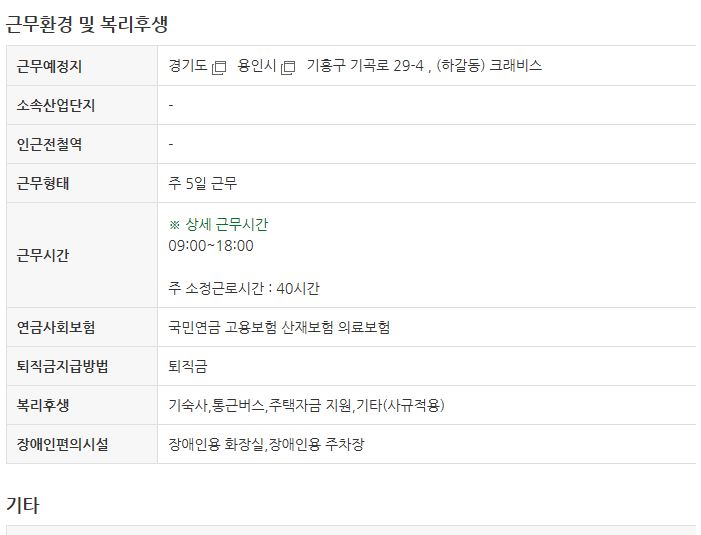Click the 퇴직금지급방법 row label
701x535 pixels.
click(x=63, y=366)
